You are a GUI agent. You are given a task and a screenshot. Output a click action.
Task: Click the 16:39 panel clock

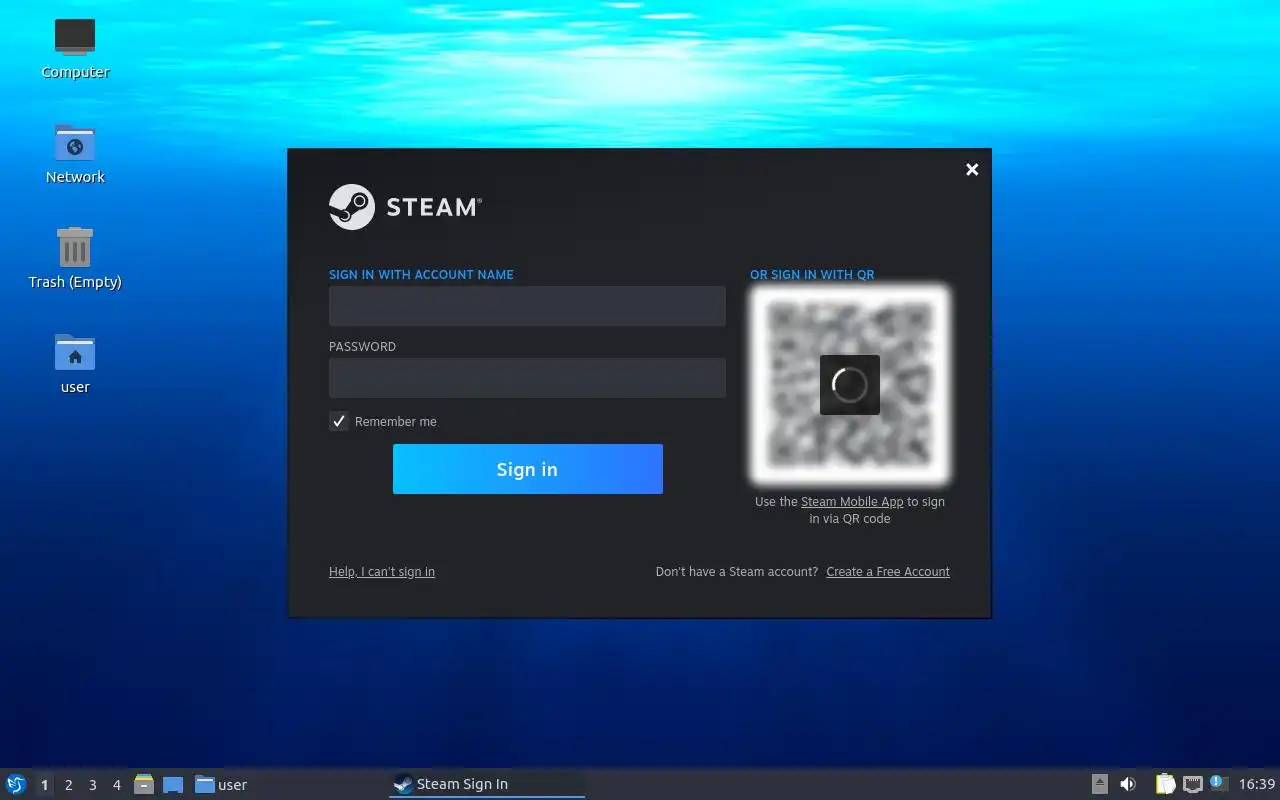click(x=1257, y=784)
